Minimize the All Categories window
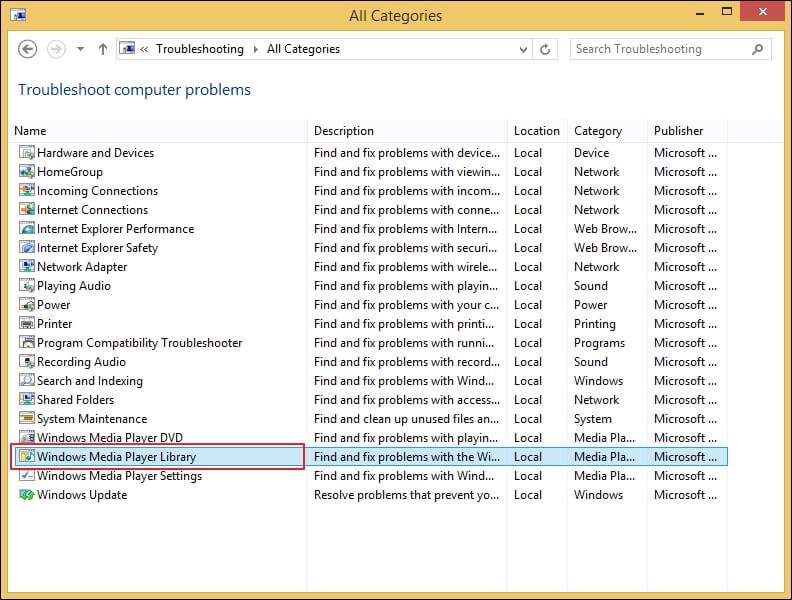Image resolution: width=792 pixels, height=600 pixels. pyautogui.click(x=700, y=13)
